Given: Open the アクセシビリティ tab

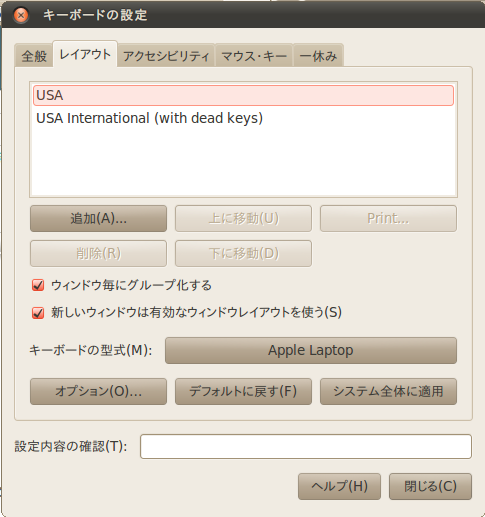Looking at the screenshot, I should coord(166,56).
